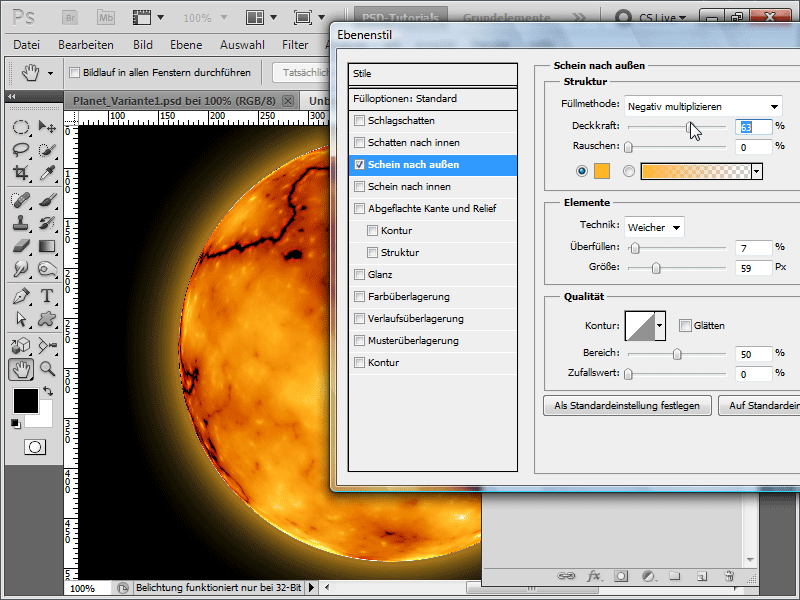Select the gradient radio button

[629, 171]
